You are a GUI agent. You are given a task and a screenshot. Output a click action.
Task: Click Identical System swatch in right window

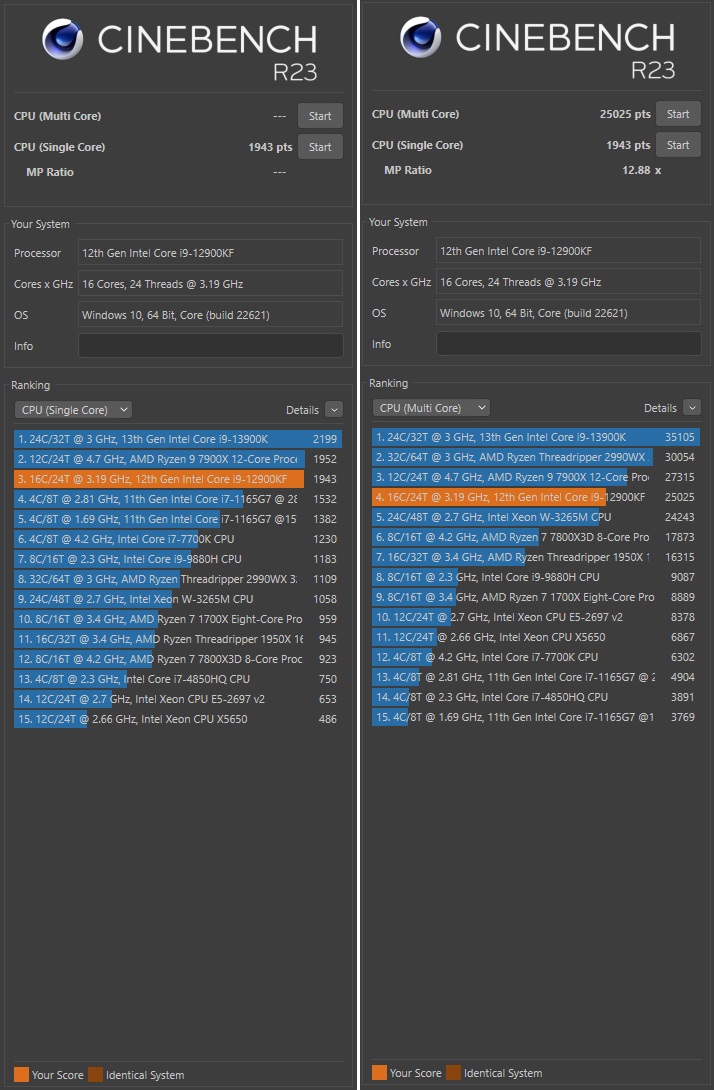(453, 1073)
